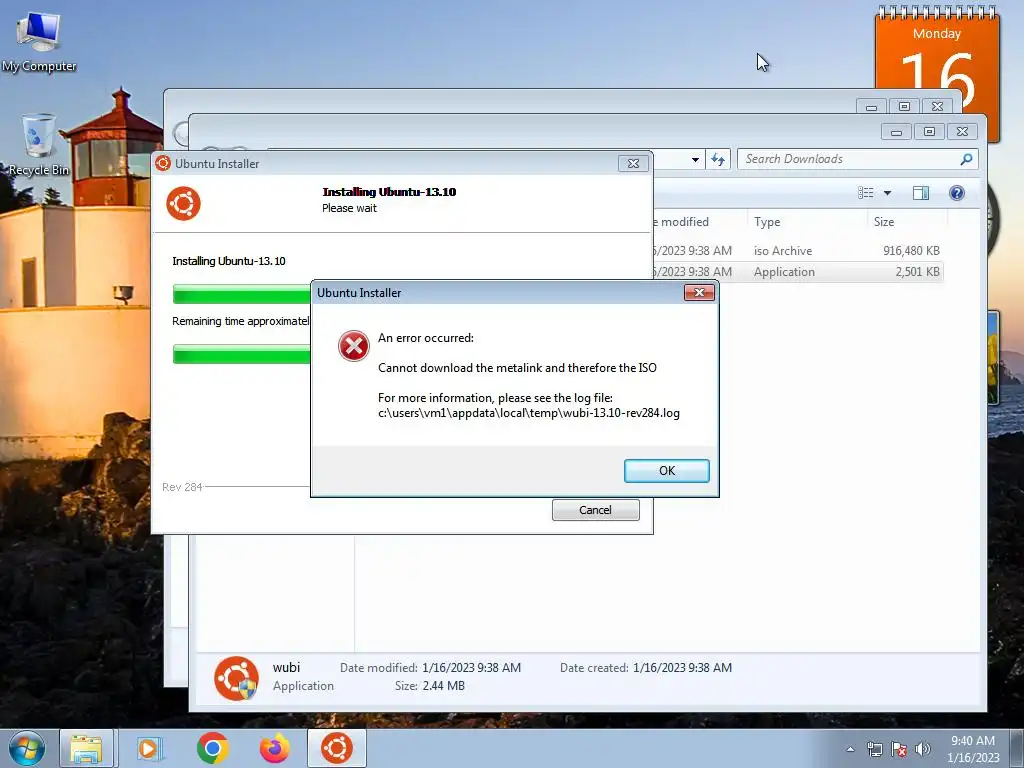Open the address bar history dropdown

(695, 159)
